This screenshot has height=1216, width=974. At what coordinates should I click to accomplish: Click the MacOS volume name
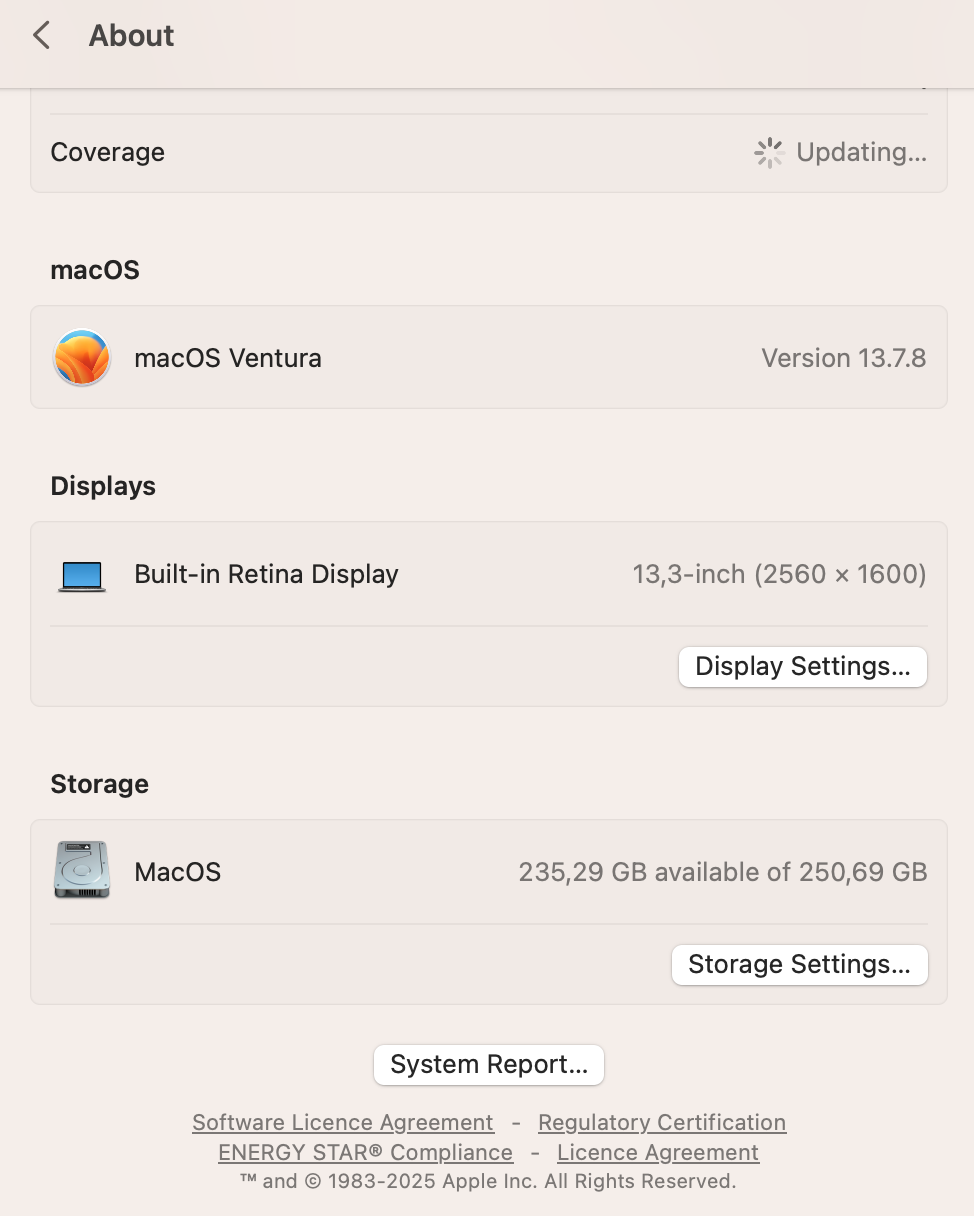(177, 872)
